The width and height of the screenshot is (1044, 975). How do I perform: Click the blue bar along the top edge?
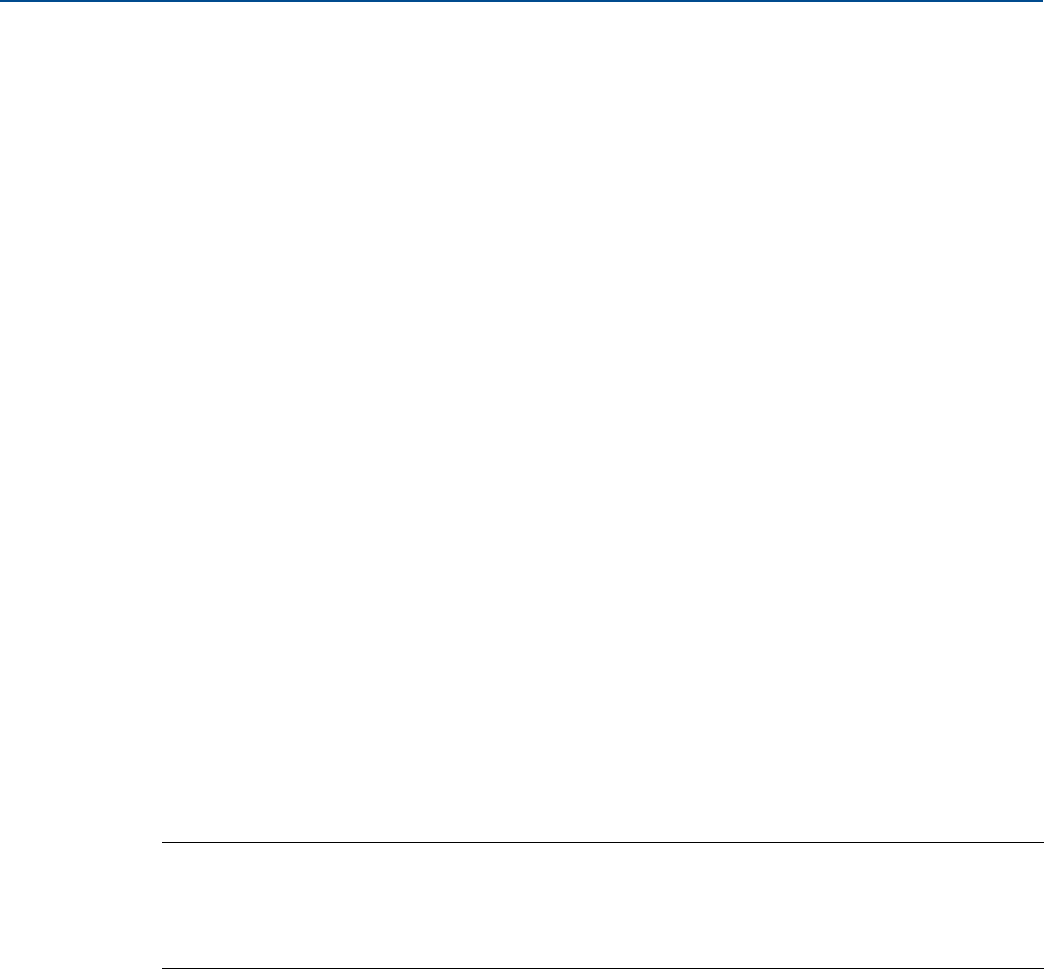click(x=522, y=1)
